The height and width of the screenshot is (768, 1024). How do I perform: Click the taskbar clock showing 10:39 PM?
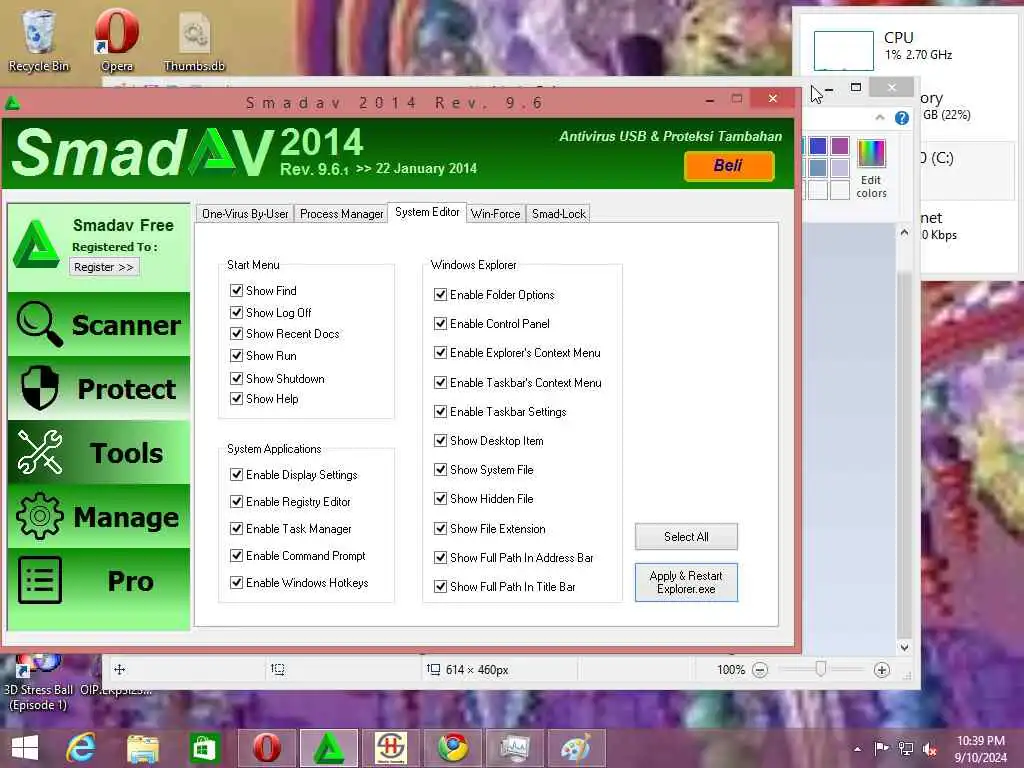point(980,749)
